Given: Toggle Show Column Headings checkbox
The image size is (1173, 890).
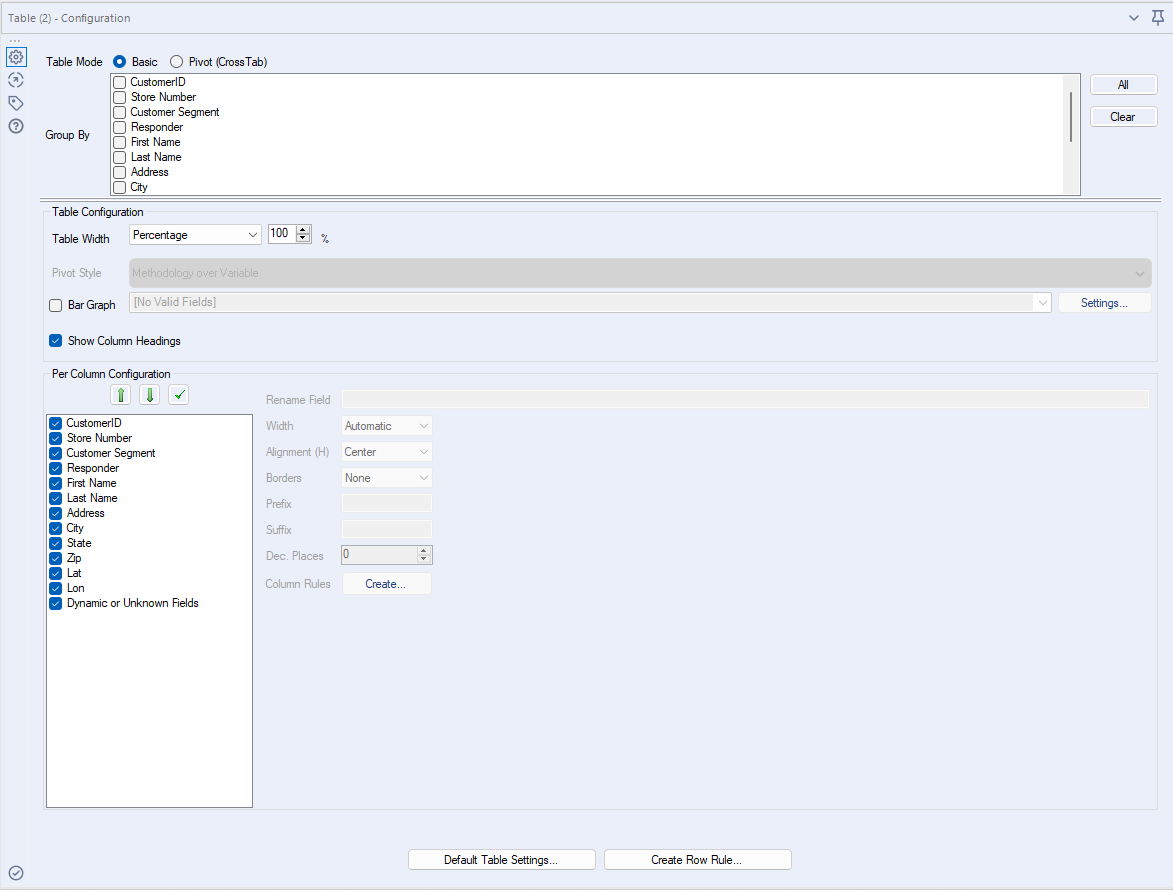Looking at the screenshot, I should (x=55, y=341).
